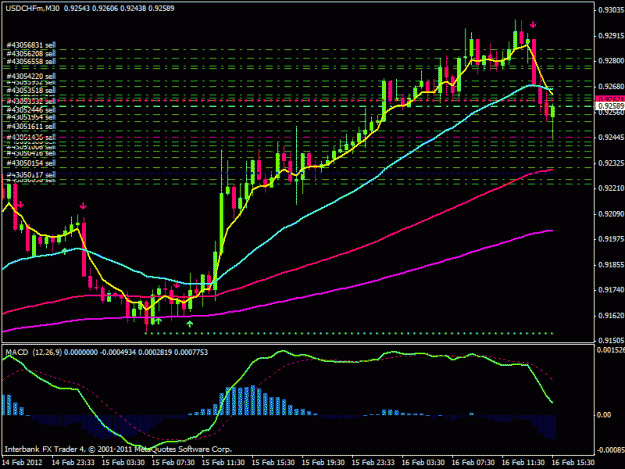Click MACD scale zero level 0.00
Image resolution: width=625 pixels, height=469 pixels.
[604, 415]
